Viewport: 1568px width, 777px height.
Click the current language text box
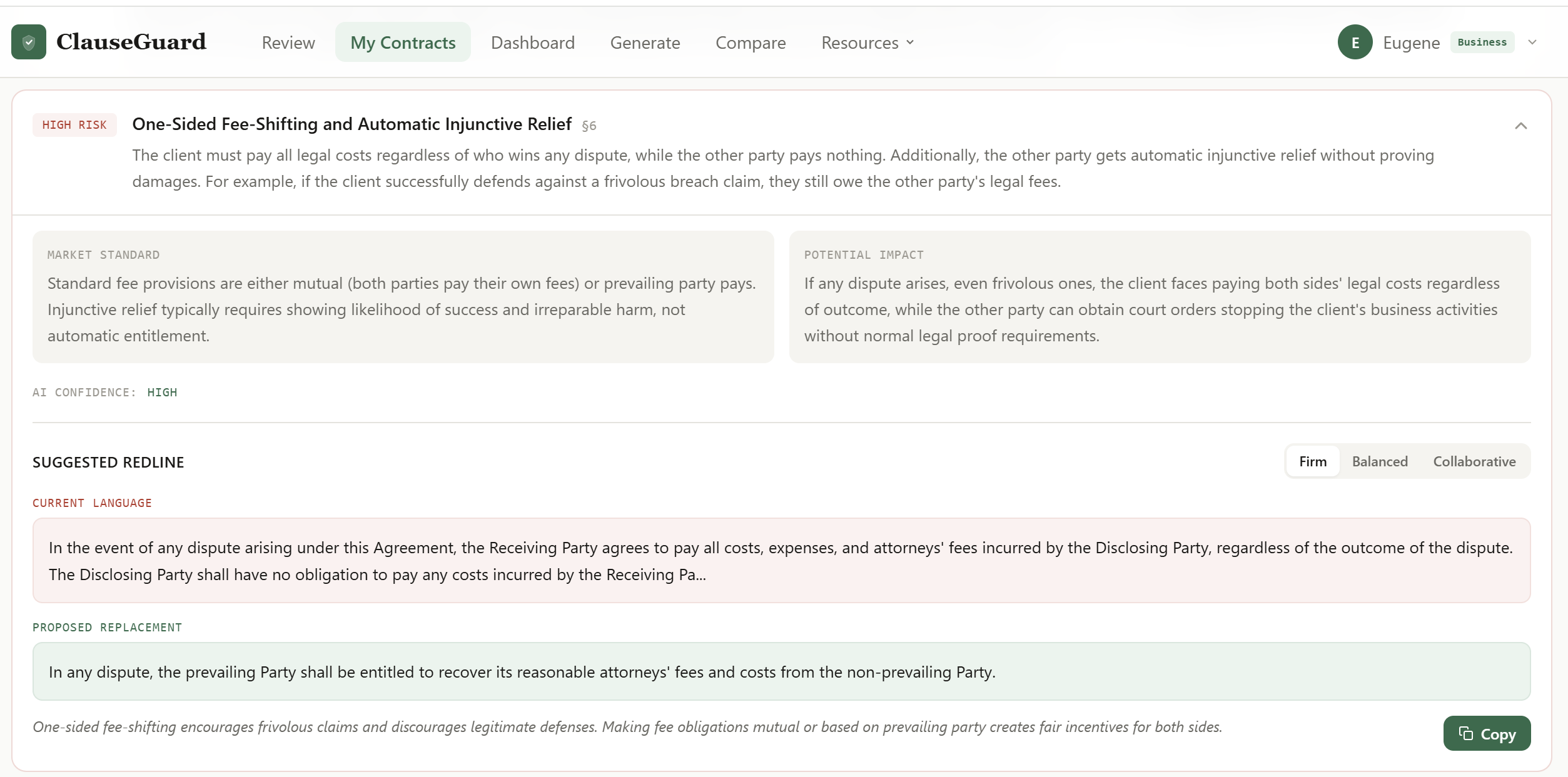(x=781, y=560)
